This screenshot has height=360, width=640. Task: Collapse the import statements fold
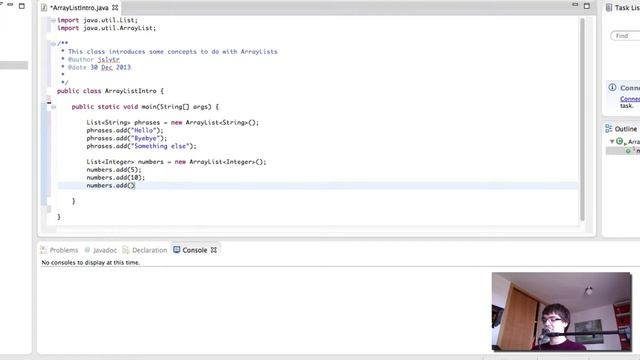click(x=53, y=20)
